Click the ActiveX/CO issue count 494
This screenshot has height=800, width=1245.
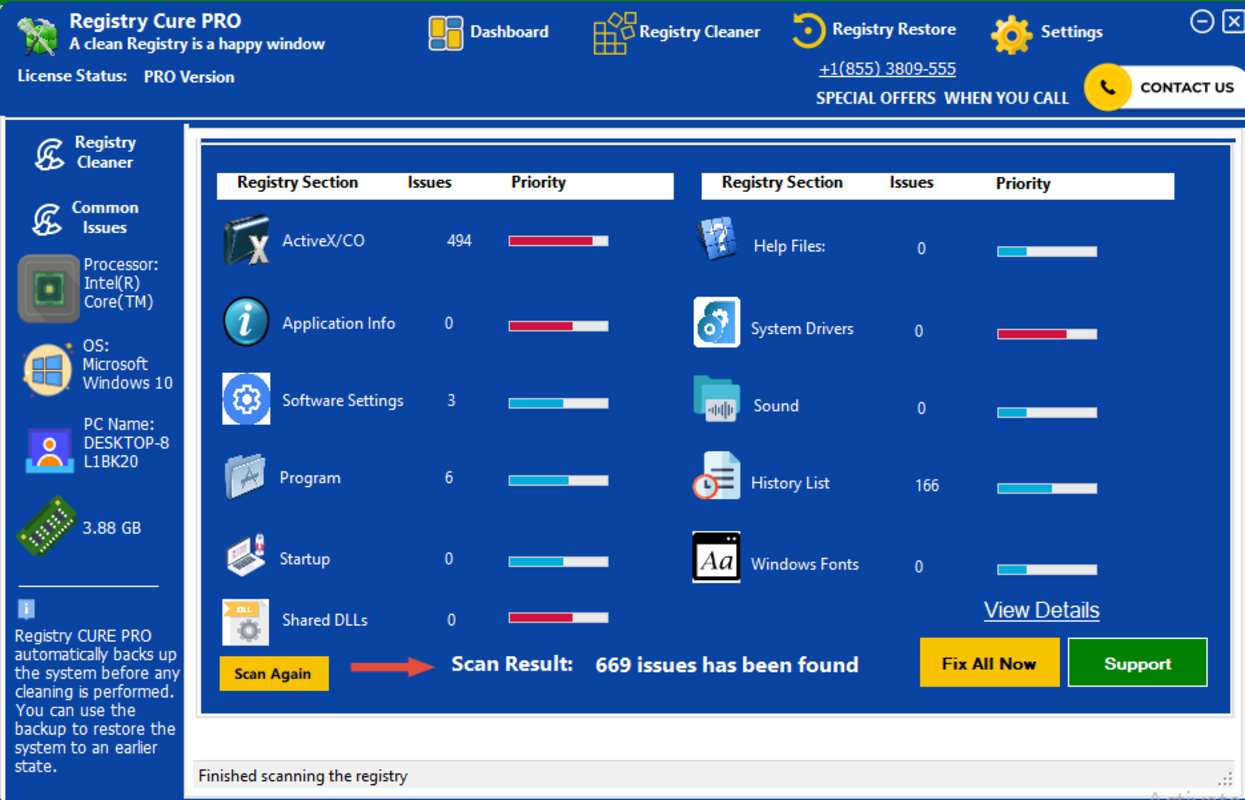point(459,241)
